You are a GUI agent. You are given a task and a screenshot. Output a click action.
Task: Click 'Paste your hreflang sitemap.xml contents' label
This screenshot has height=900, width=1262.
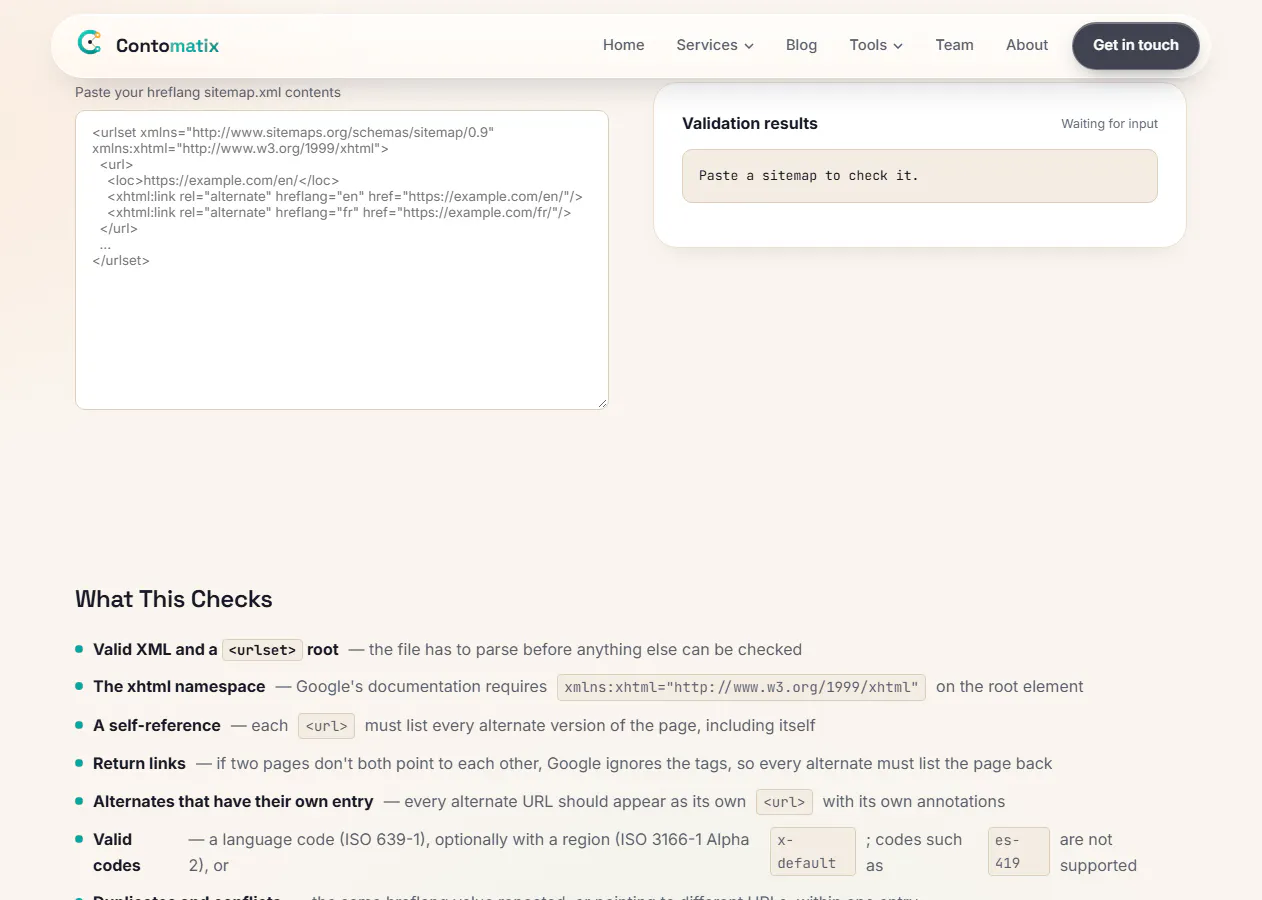click(208, 92)
